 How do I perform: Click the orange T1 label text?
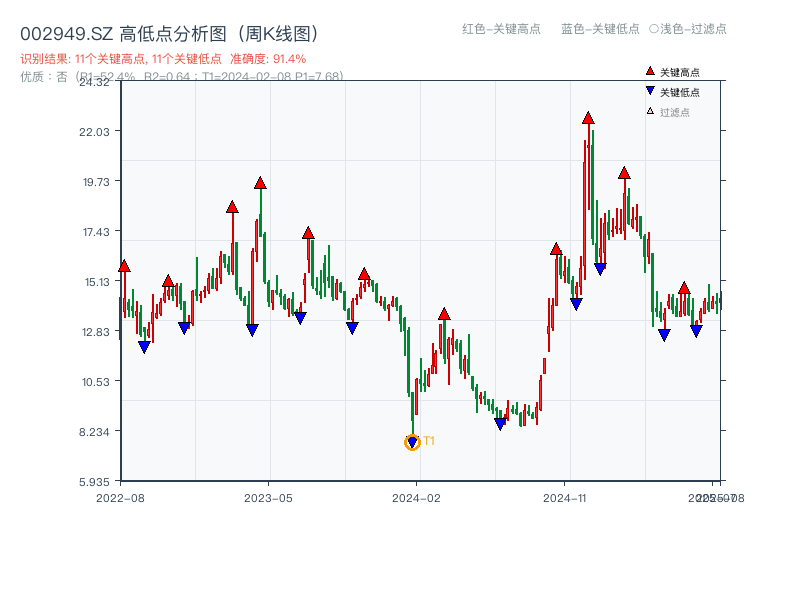429,441
